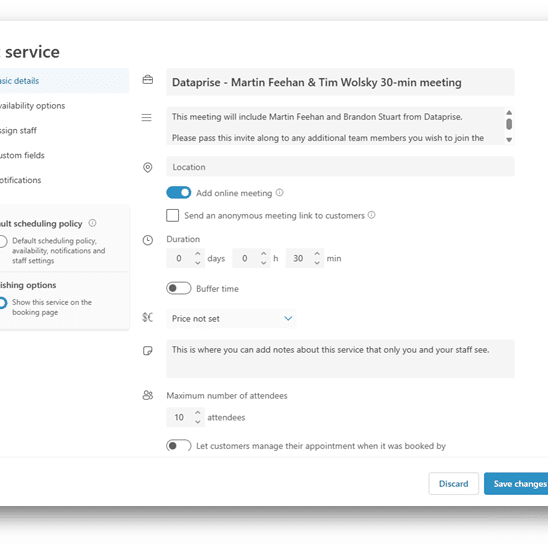This screenshot has height=548, width=548.
Task: Click the location pin icon
Action: pos(147,168)
